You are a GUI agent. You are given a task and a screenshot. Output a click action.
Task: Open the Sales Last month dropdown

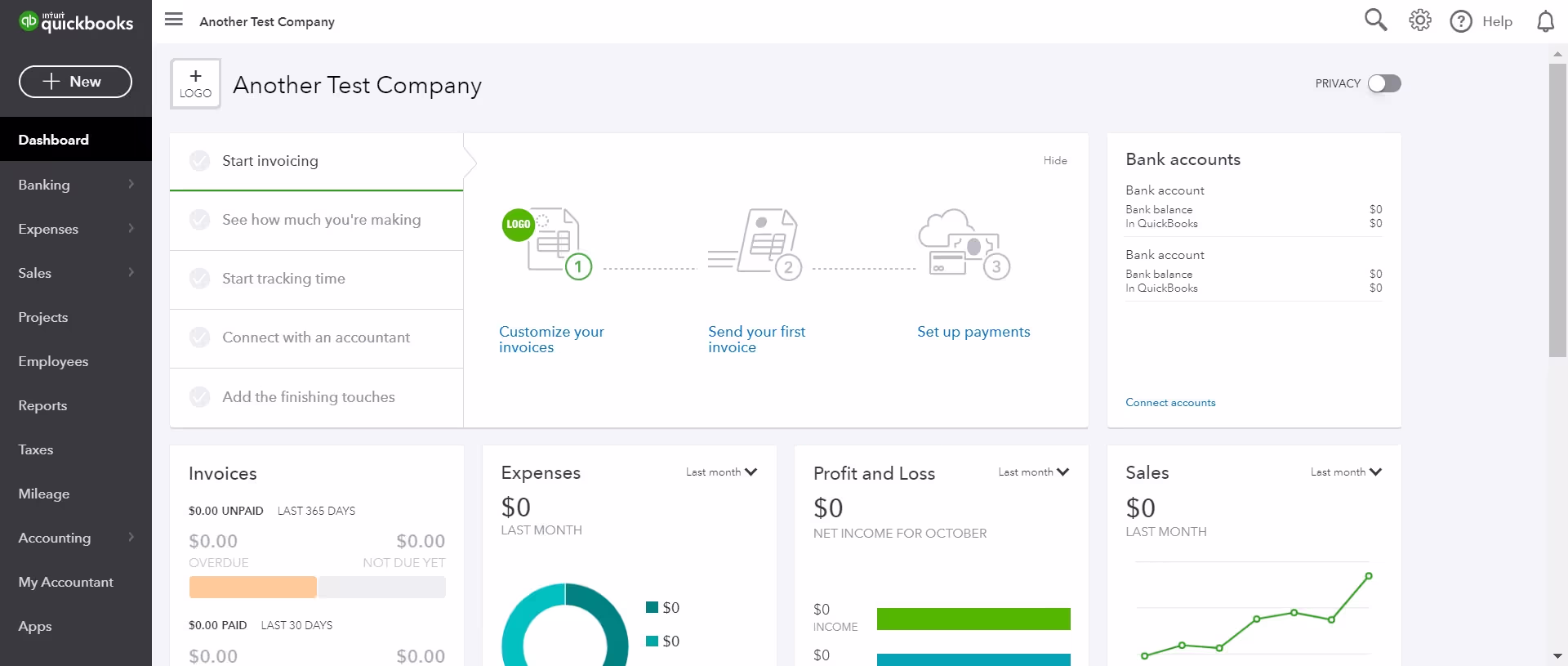click(x=1347, y=472)
